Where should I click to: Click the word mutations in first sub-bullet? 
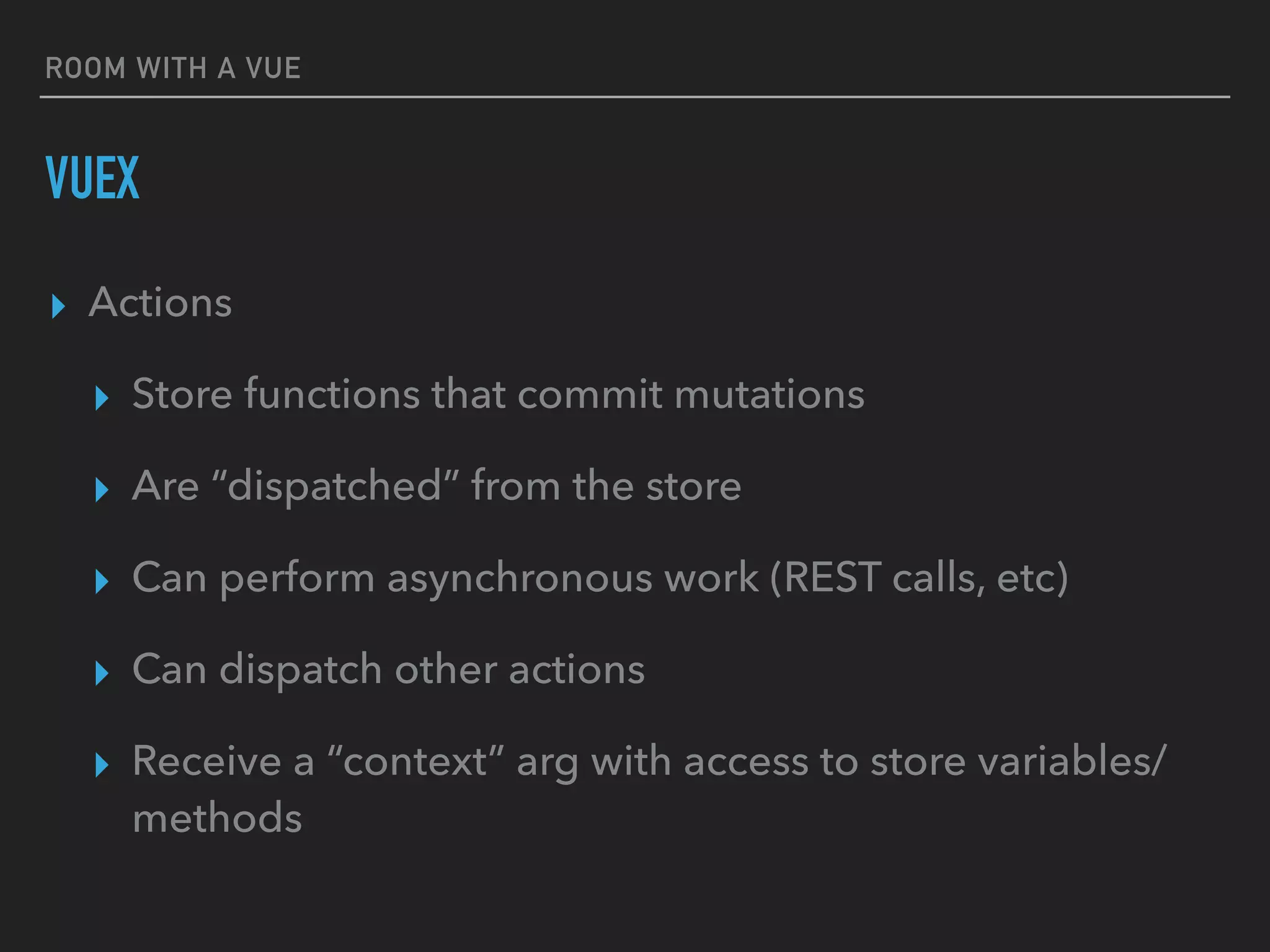(769, 394)
